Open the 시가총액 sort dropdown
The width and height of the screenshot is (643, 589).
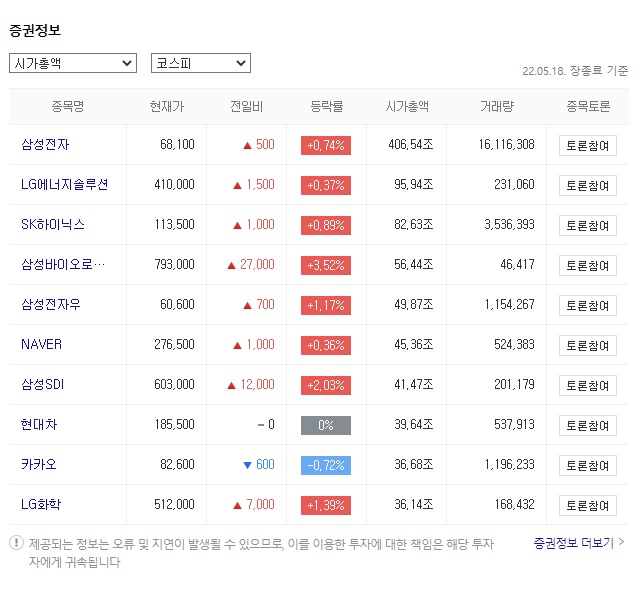point(73,63)
